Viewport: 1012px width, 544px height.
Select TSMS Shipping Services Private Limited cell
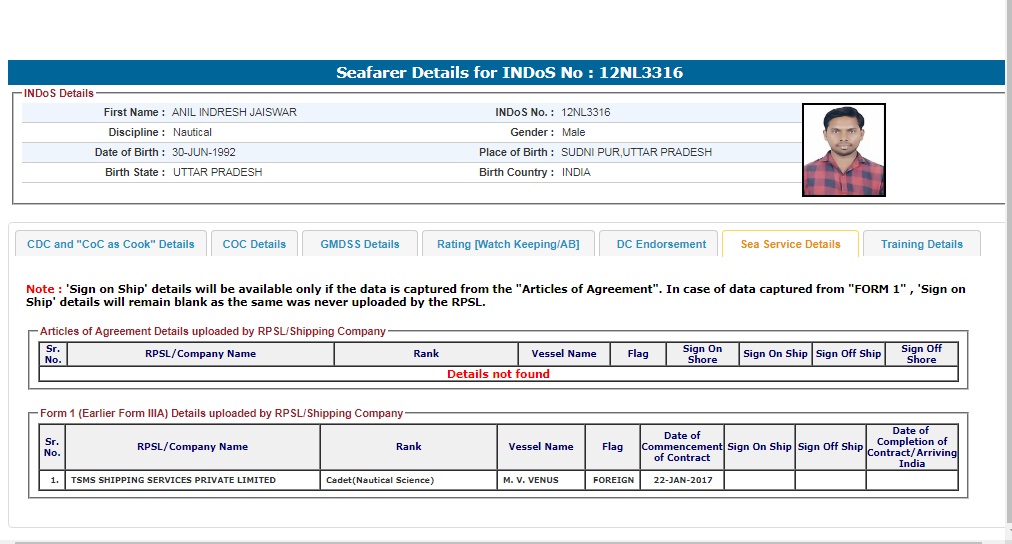tap(192, 480)
